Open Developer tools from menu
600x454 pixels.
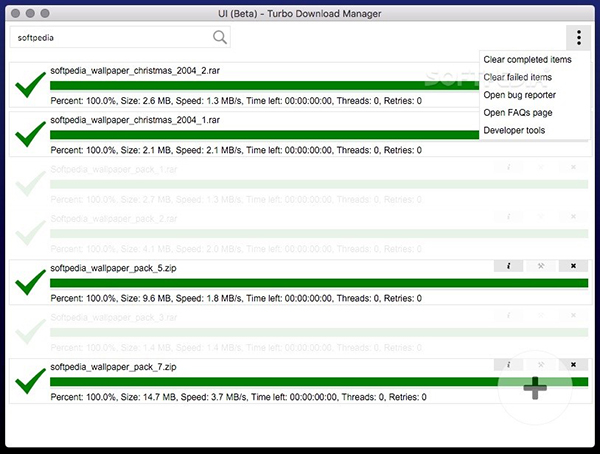pyautogui.click(x=514, y=130)
